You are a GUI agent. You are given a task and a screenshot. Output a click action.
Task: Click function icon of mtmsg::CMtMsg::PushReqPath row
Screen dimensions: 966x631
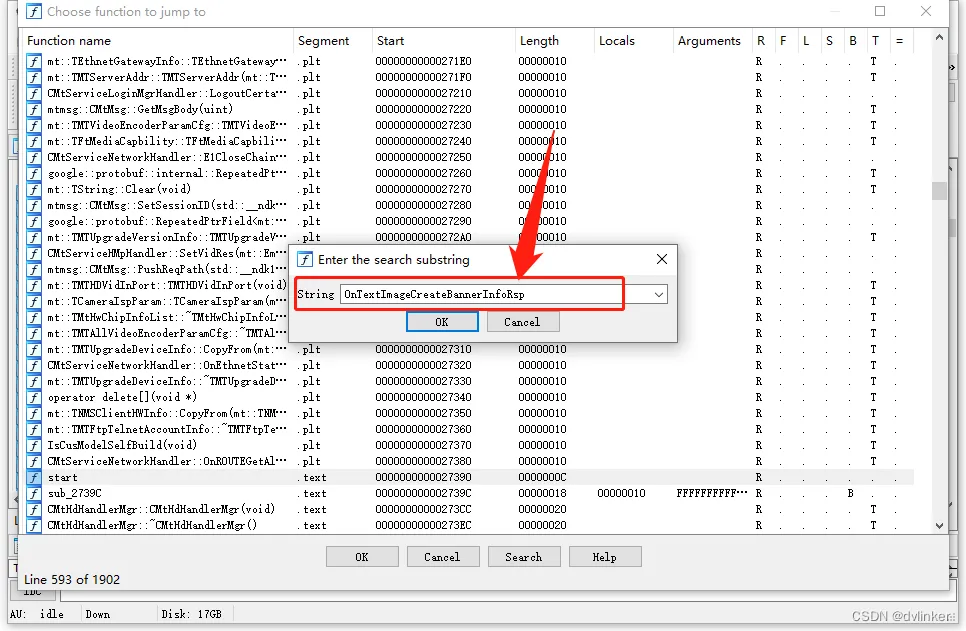tap(34, 270)
